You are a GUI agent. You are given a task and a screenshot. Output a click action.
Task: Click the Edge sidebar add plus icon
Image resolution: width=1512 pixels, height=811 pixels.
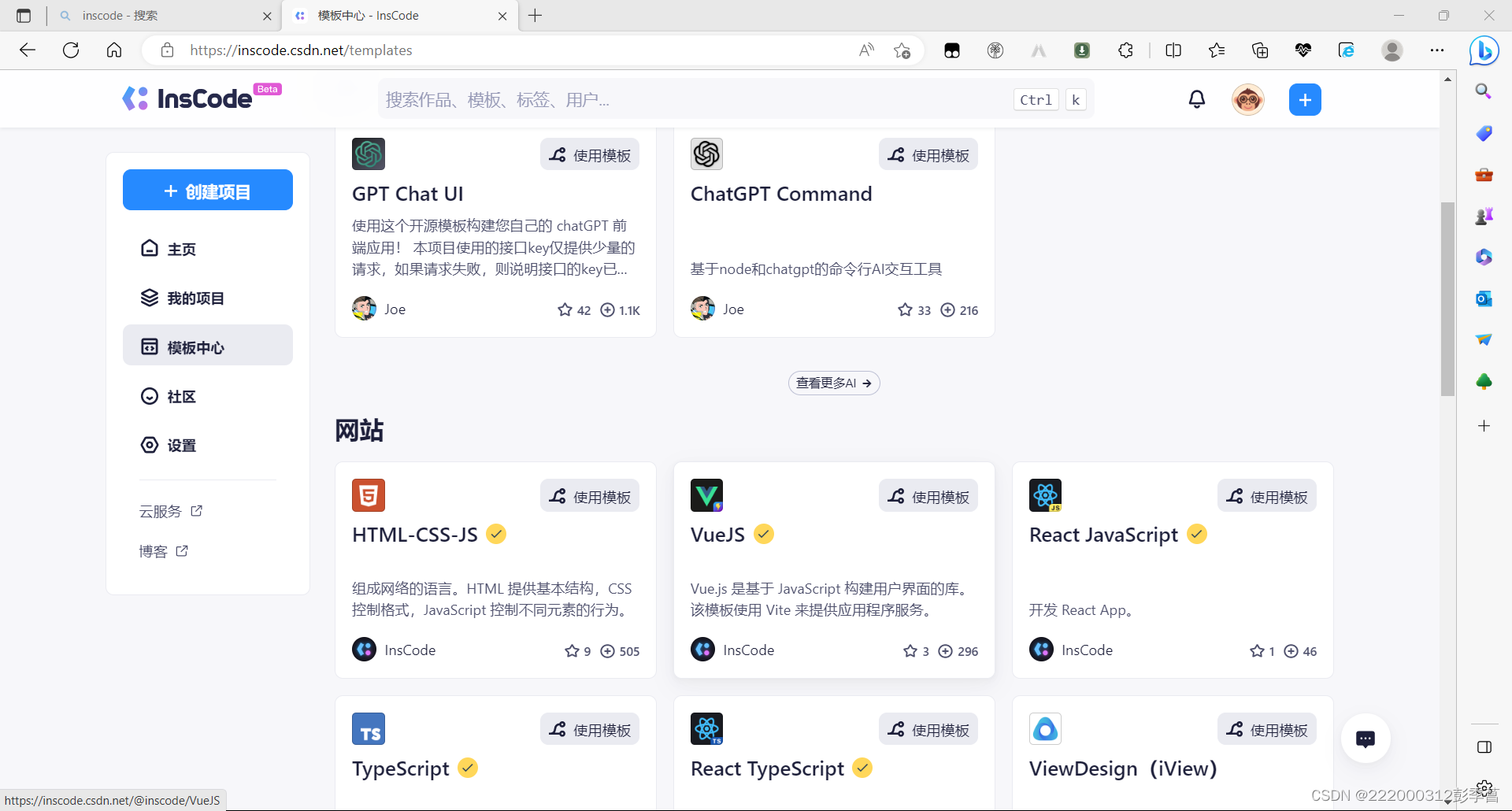click(x=1484, y=426)
